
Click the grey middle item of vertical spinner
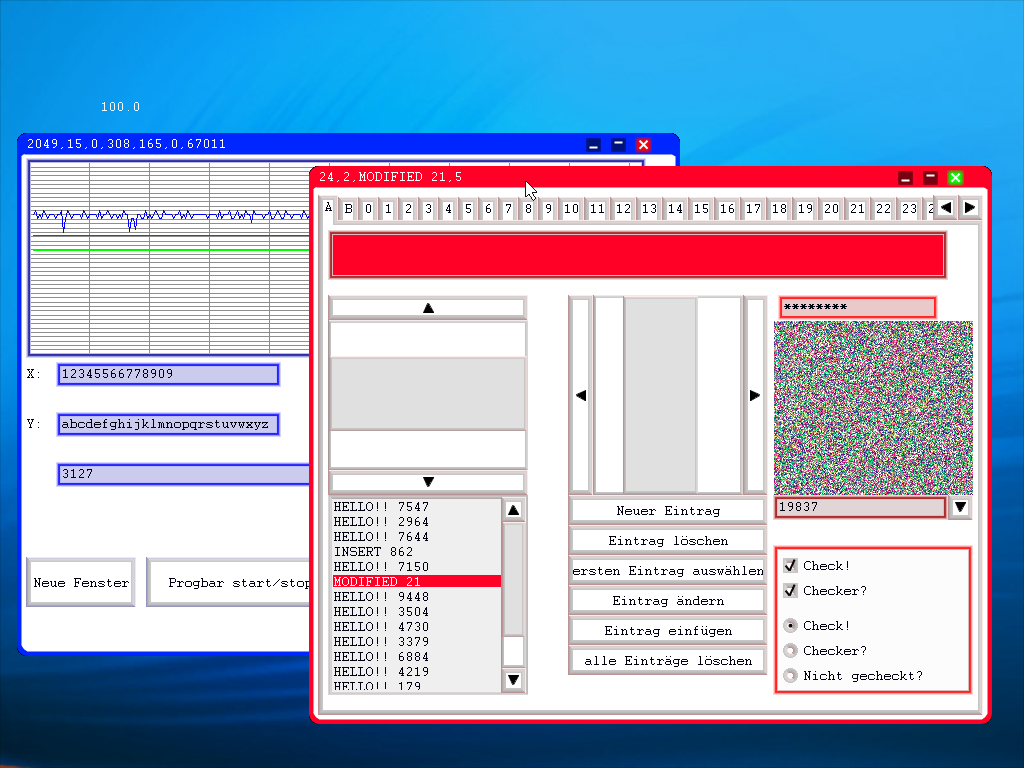click(x=428, y=393)
